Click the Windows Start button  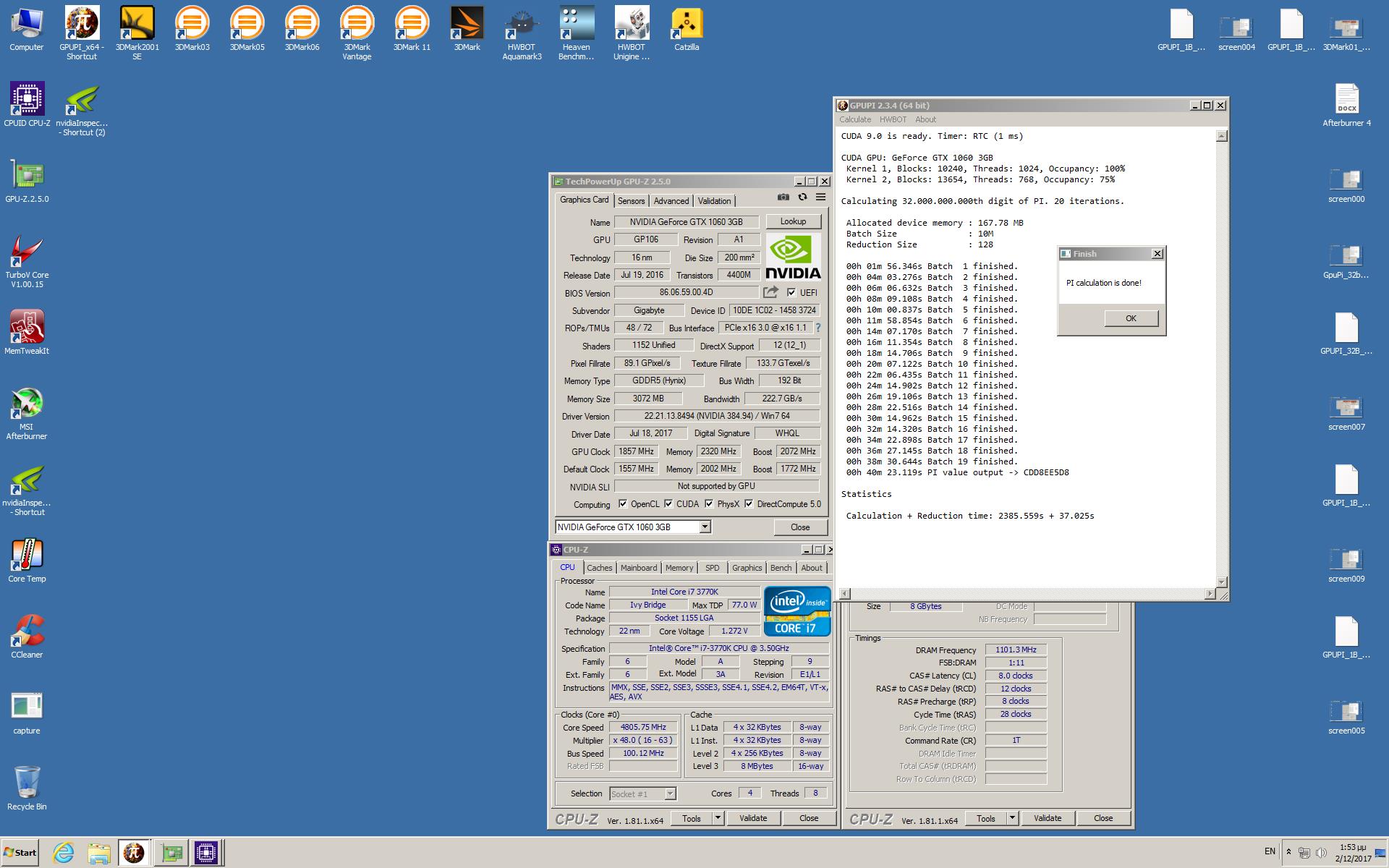[x=20, y=852]
